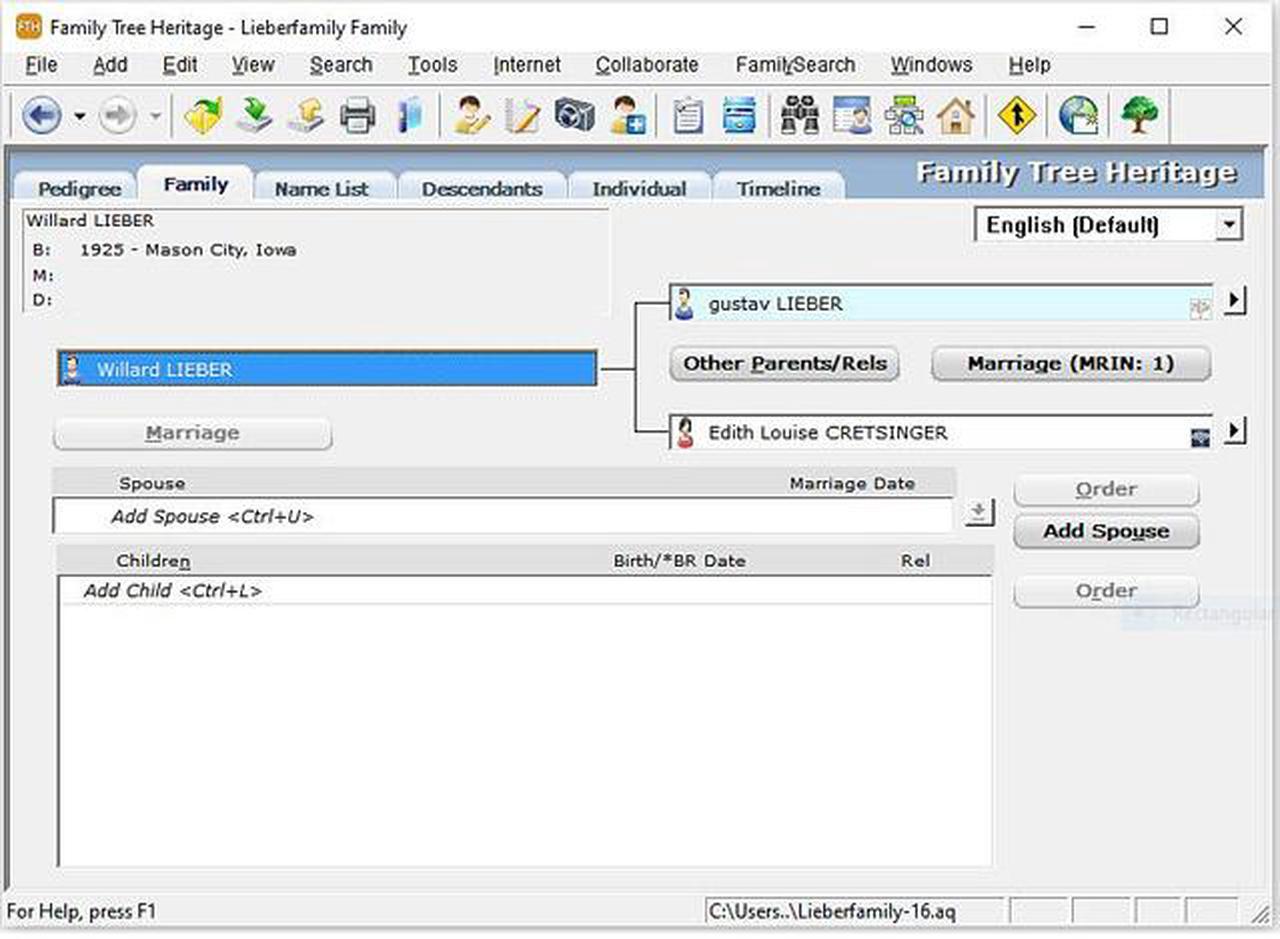1280x939 pixels.
Task: Click the Add Spouse <Ctrl+U> row
Action: tap(504, 516)
